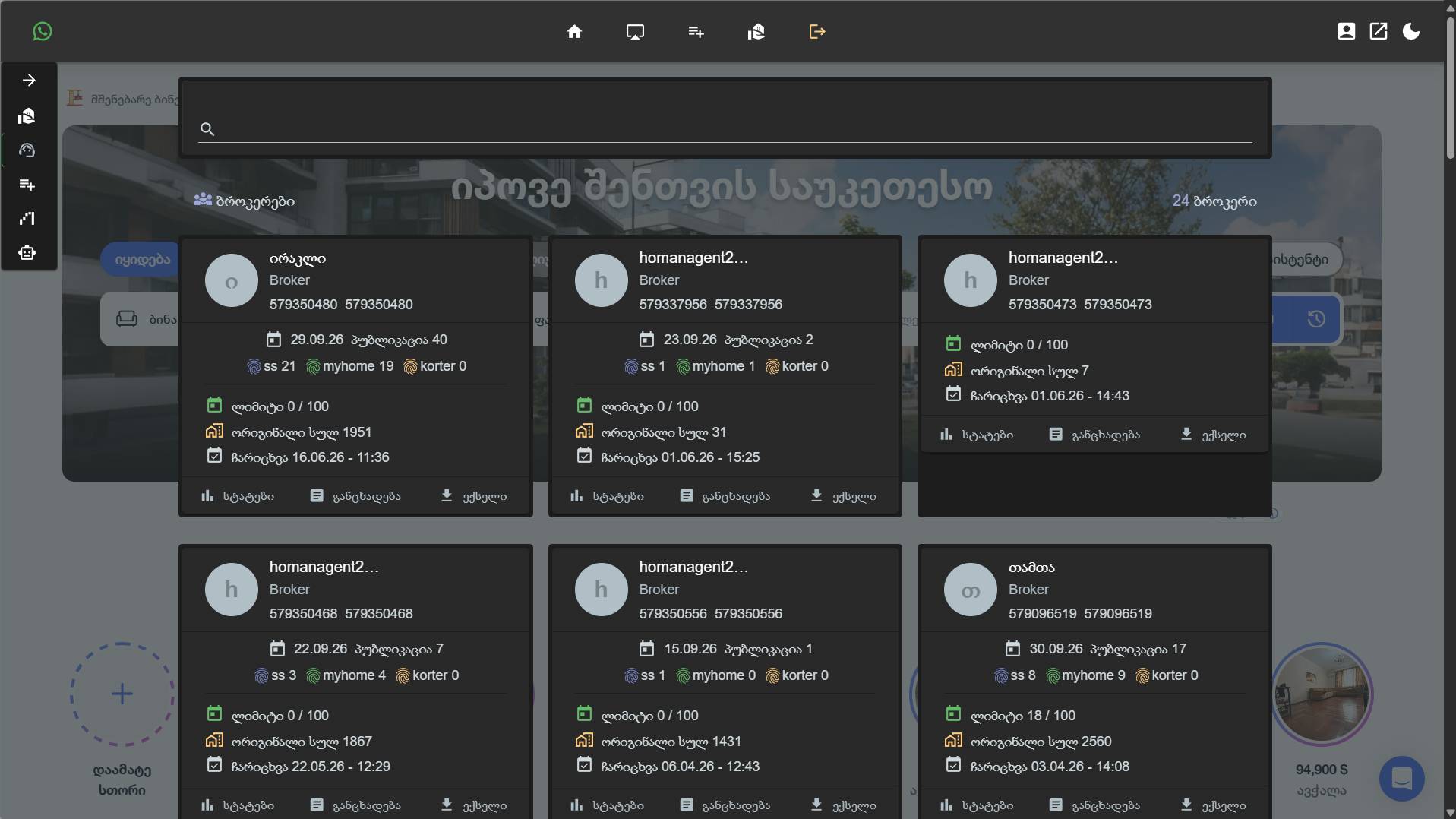Viewport: 1456px width, 819px height.
Task: Open სტატები for broker 579337956
Action: pyautogui.click(x=607, y=496)
